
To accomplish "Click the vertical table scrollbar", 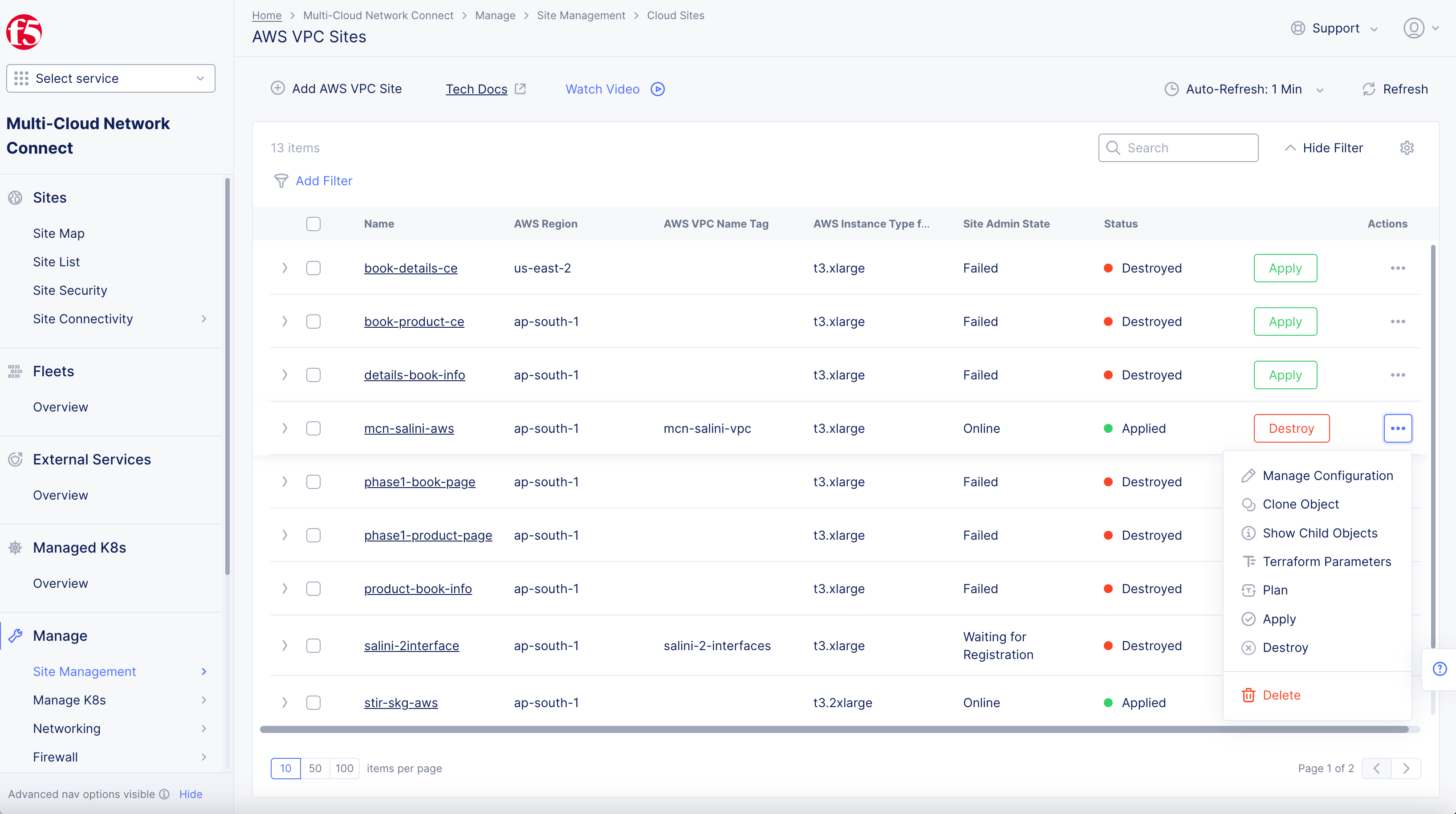I will (x=1433, y=447).
